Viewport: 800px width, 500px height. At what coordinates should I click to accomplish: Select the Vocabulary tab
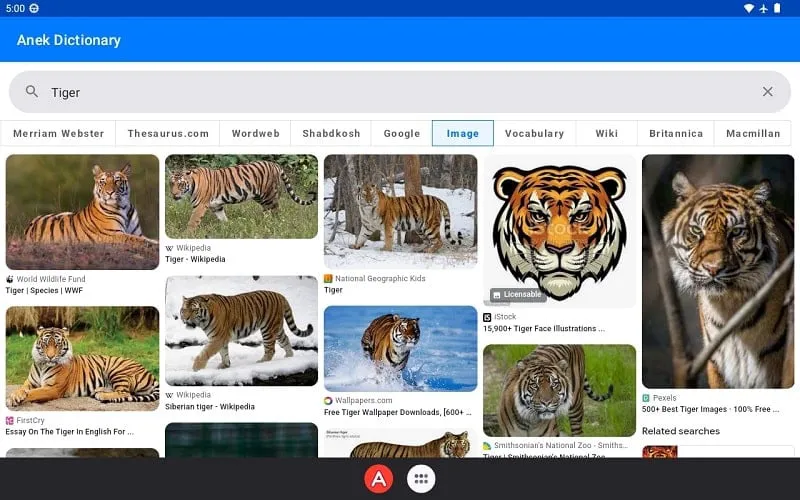coord(534,133)
